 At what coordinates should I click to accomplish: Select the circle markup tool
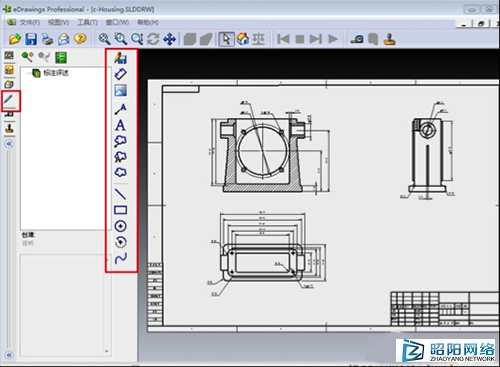pyautogui.click(x=120, y=226)
